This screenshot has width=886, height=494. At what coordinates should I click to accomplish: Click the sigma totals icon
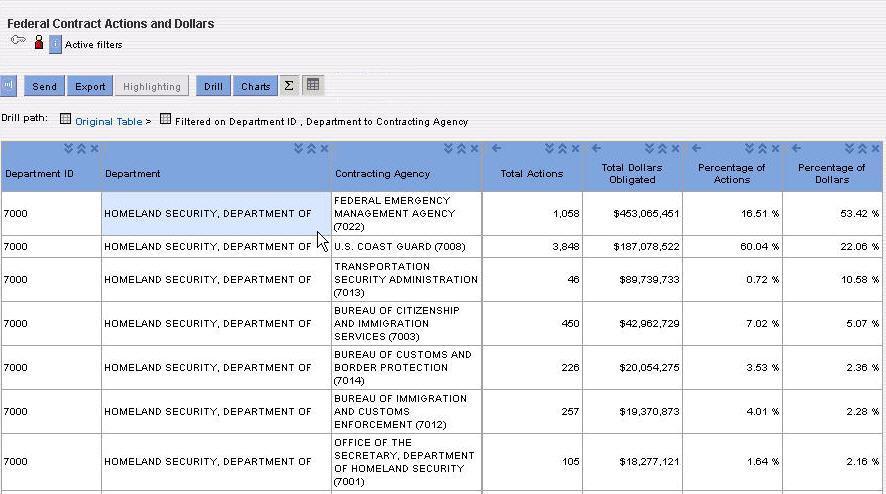(x=289, y=86)
